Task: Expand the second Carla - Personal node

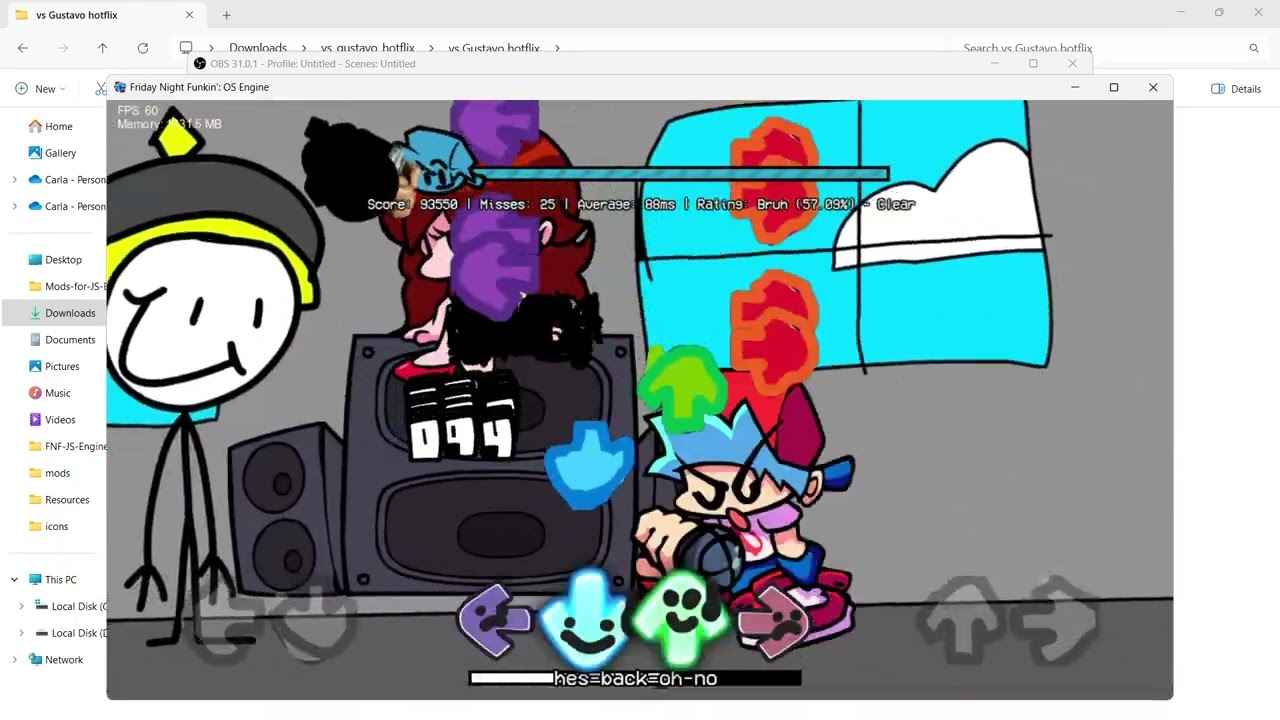Action: [x=14, y=207]
